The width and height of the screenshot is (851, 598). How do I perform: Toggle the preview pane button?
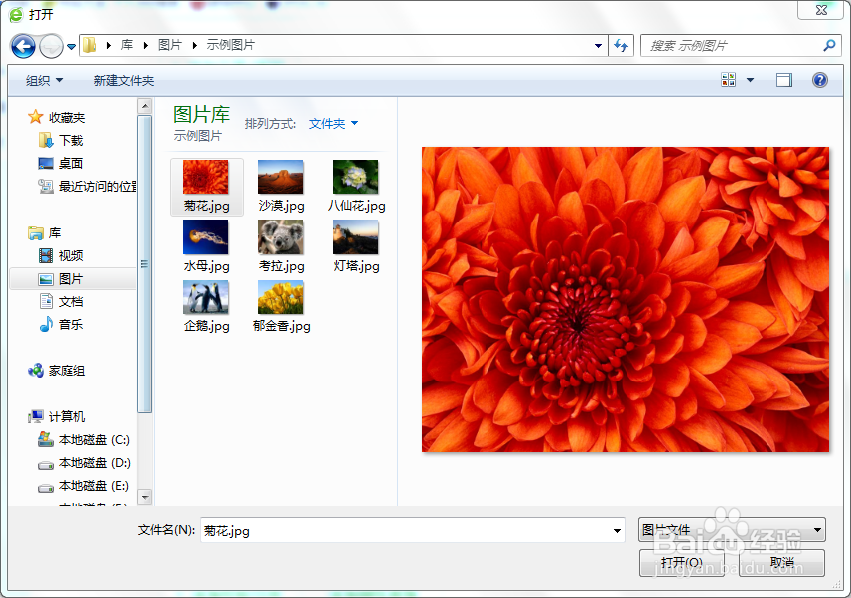(784, 80)
